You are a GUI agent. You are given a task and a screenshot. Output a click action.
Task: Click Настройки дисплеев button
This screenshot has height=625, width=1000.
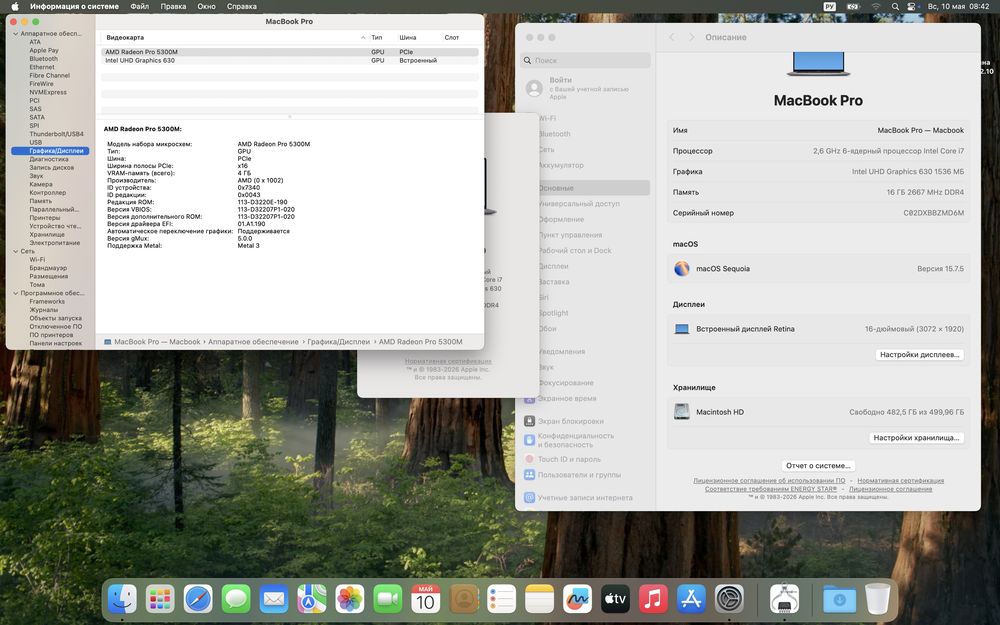click(919, 355)
